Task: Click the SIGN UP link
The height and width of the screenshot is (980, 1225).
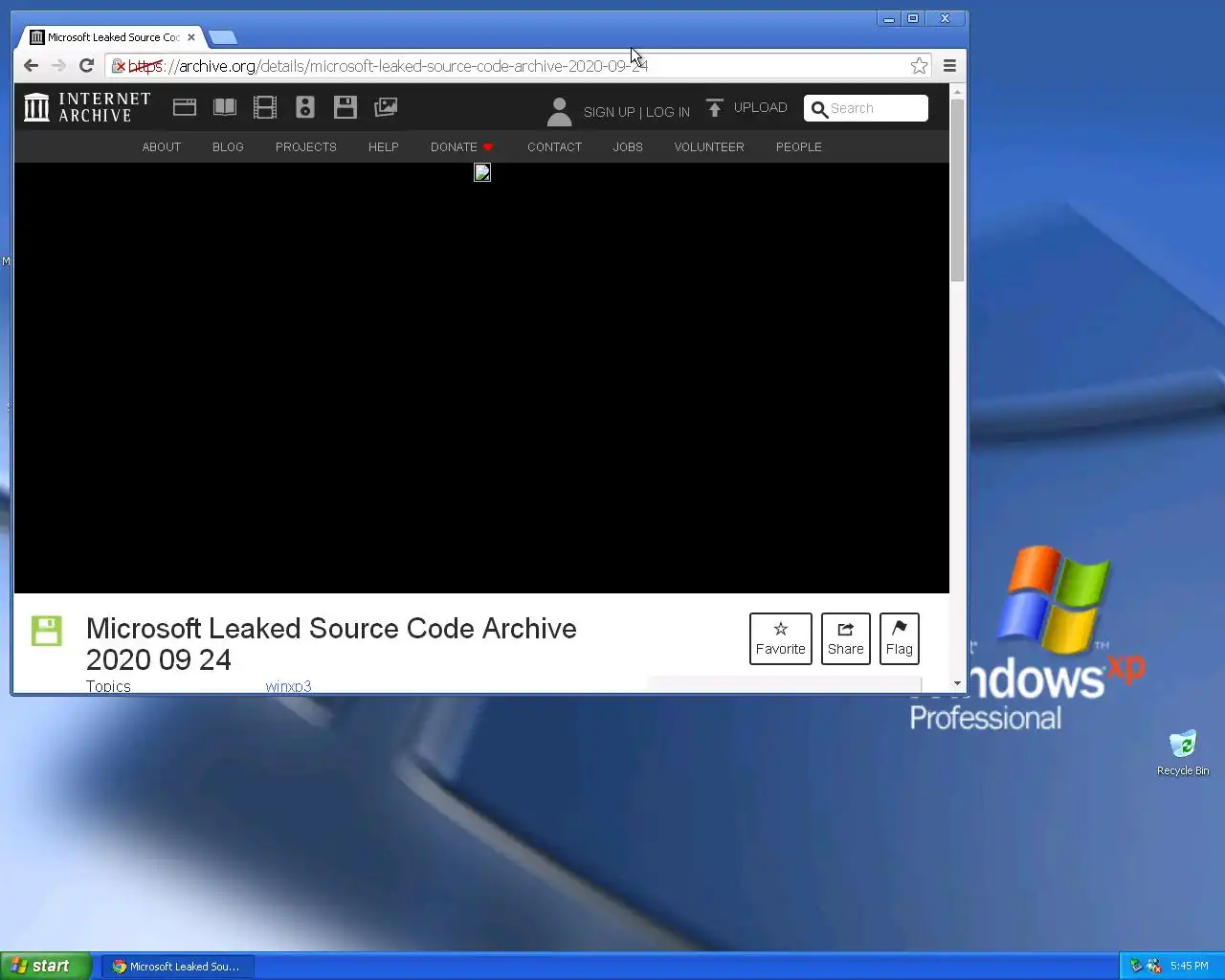Action: (x=609, y=112)
